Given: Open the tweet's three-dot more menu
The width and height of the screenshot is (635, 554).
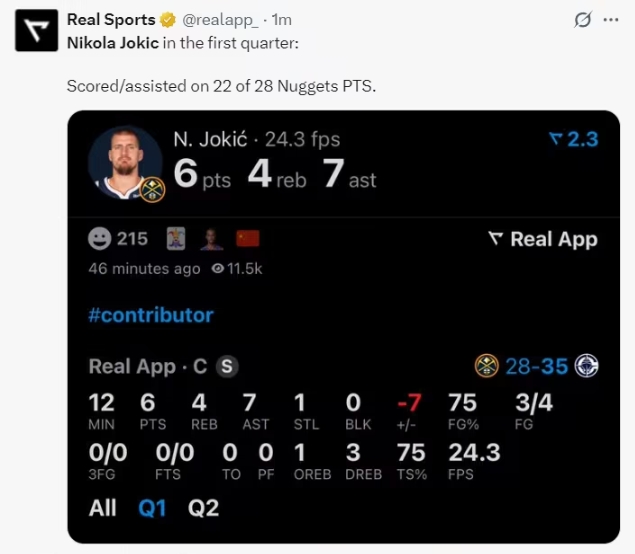Looking at the screenshot, I should click(x=610, y=20).
